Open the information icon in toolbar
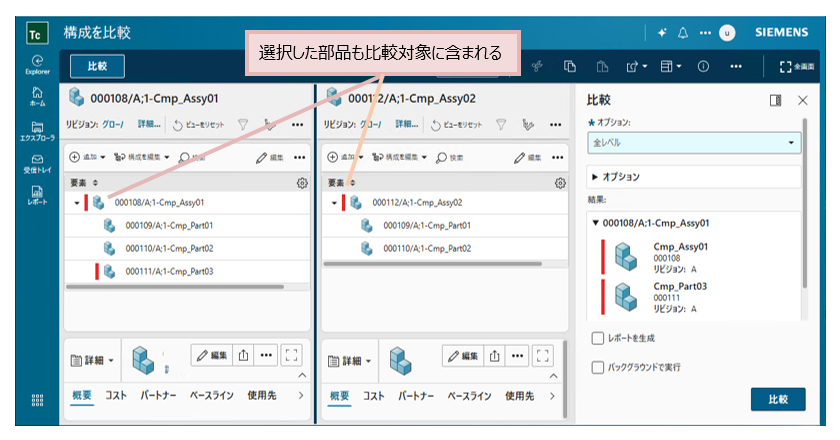 pos(703,66)
